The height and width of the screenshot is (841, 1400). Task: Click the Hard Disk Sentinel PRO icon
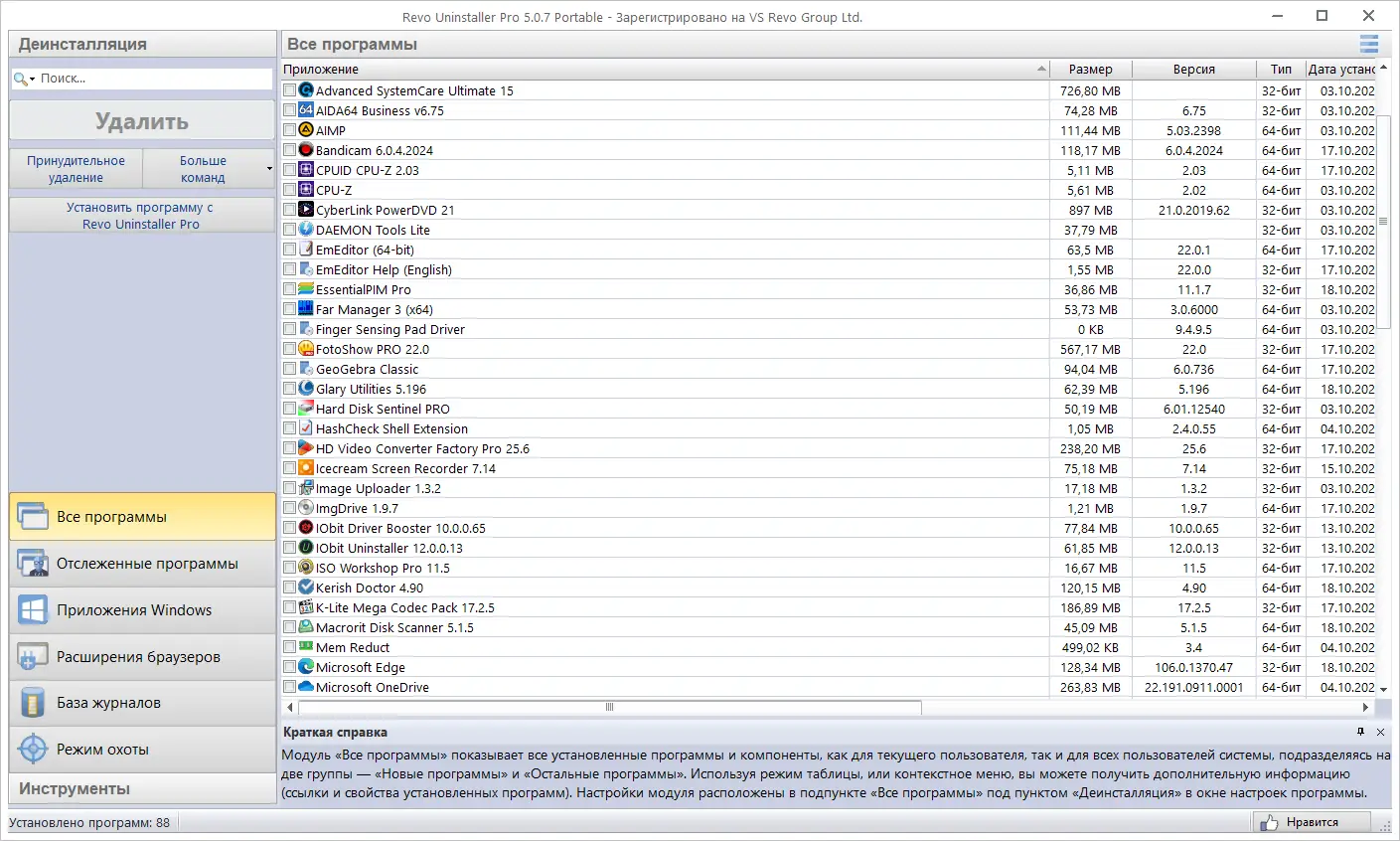[x=306, y=409]
